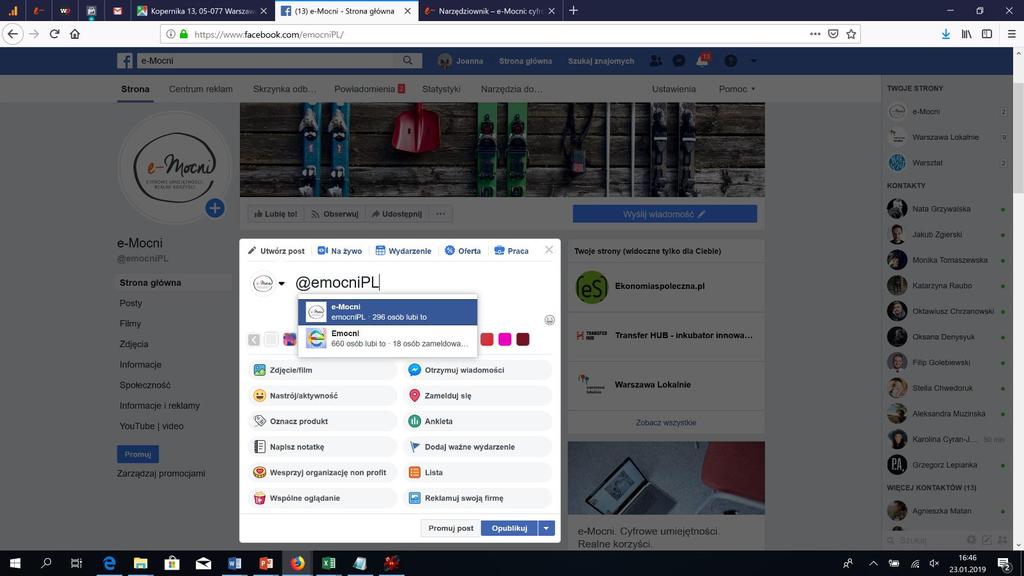Open Firefox library icon
Viewport: 1024px width, 576px height.
(x=967, y=34)
